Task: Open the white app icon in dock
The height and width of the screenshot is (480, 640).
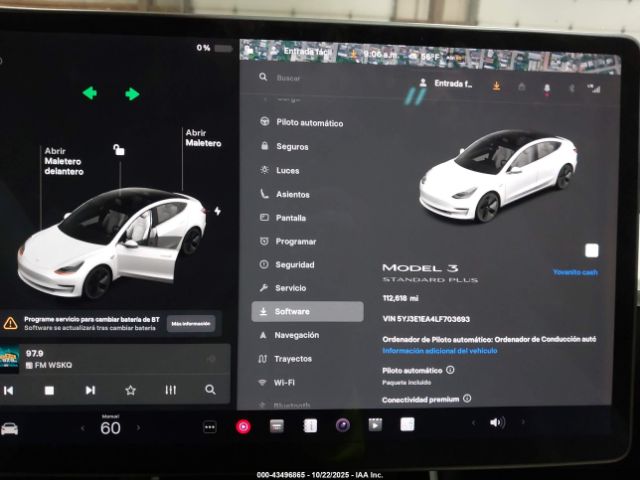Action: point(407,424)
